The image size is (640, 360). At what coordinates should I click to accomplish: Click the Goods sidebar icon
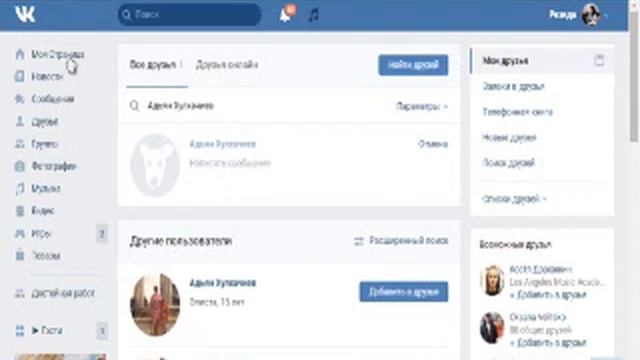tap(20, 256)
